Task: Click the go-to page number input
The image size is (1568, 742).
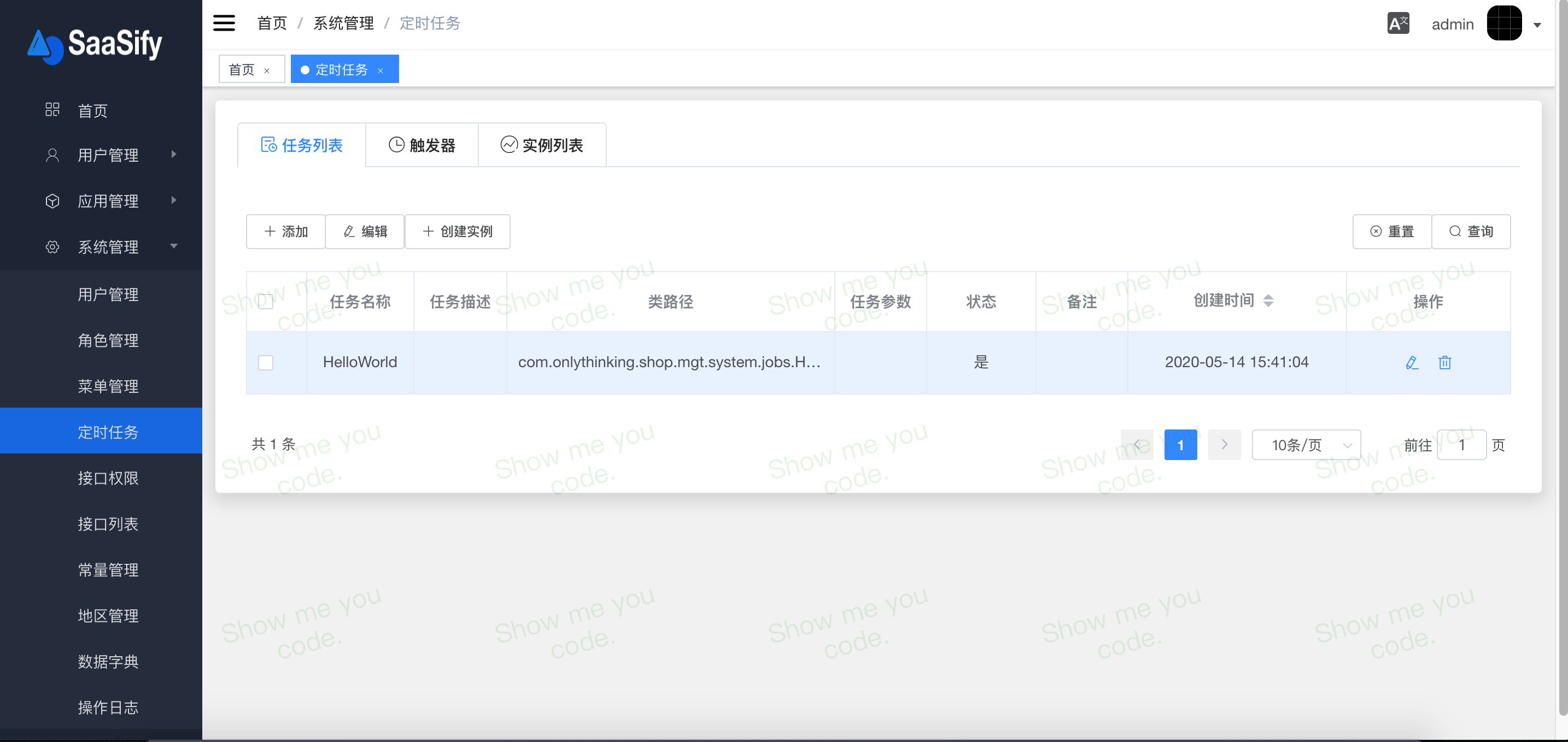Action: [x=1461, y=445]
